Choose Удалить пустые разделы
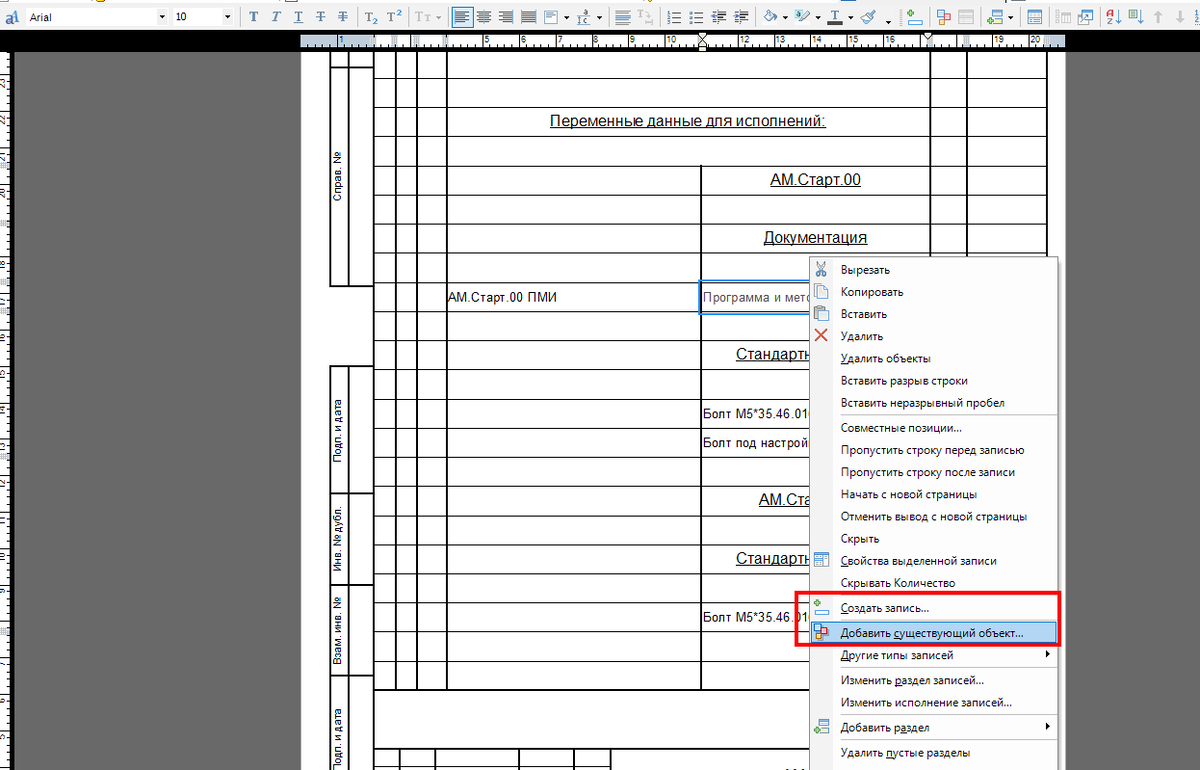The width and height of the screenshot is (1200, 770). click(x=933, y=753)
